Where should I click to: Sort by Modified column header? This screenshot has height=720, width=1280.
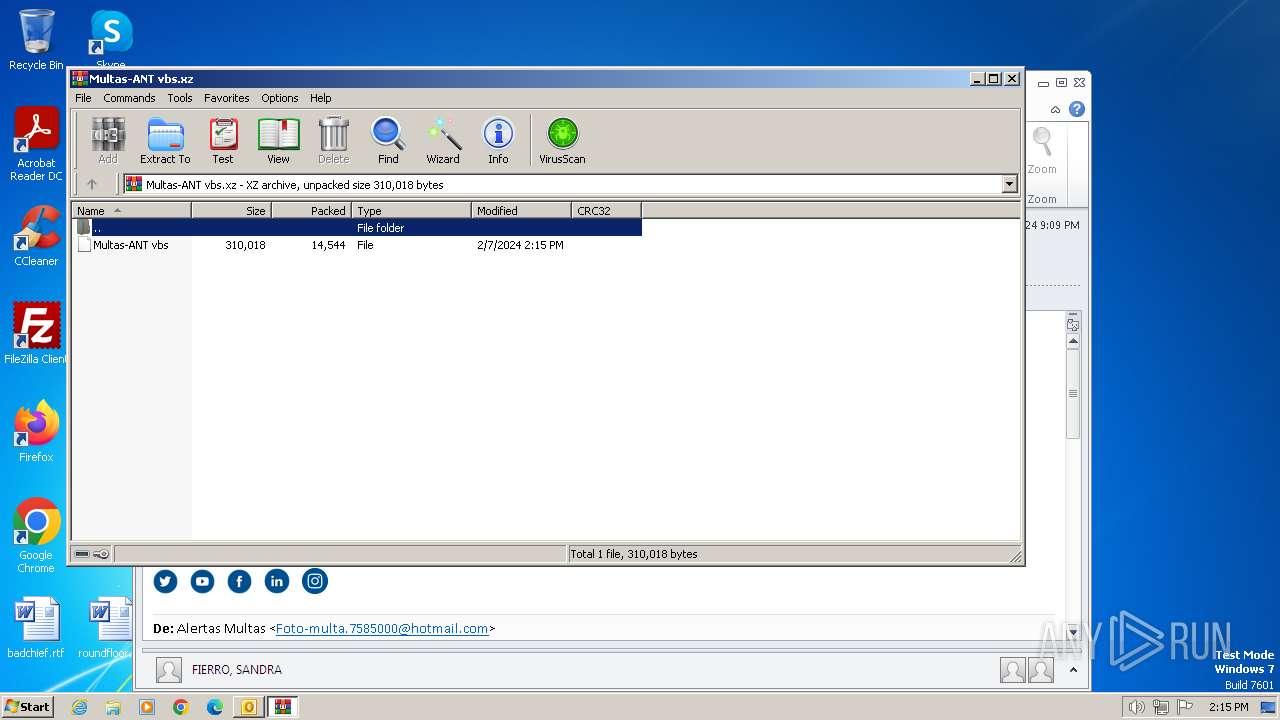521,210
